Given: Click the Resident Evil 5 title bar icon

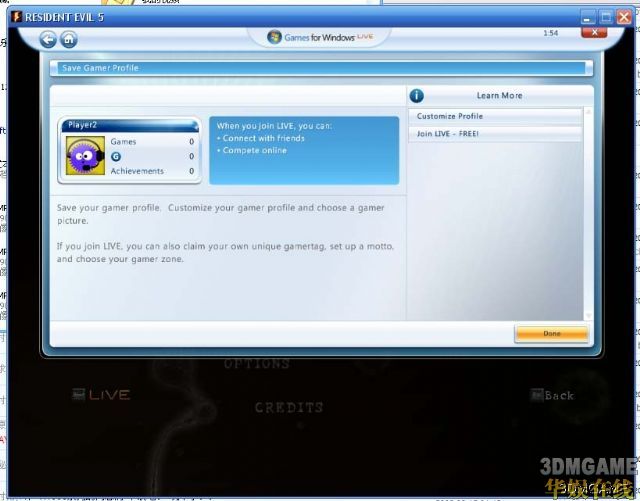Looking at the screenshot, I should pos(16,17).
